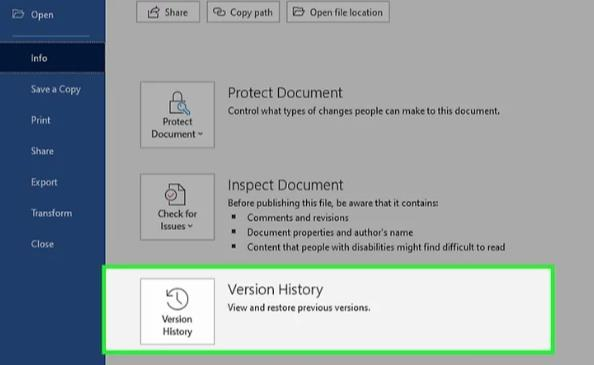594x365 pixels.
Task: Click the Copy path button
Action: (243, 12)
